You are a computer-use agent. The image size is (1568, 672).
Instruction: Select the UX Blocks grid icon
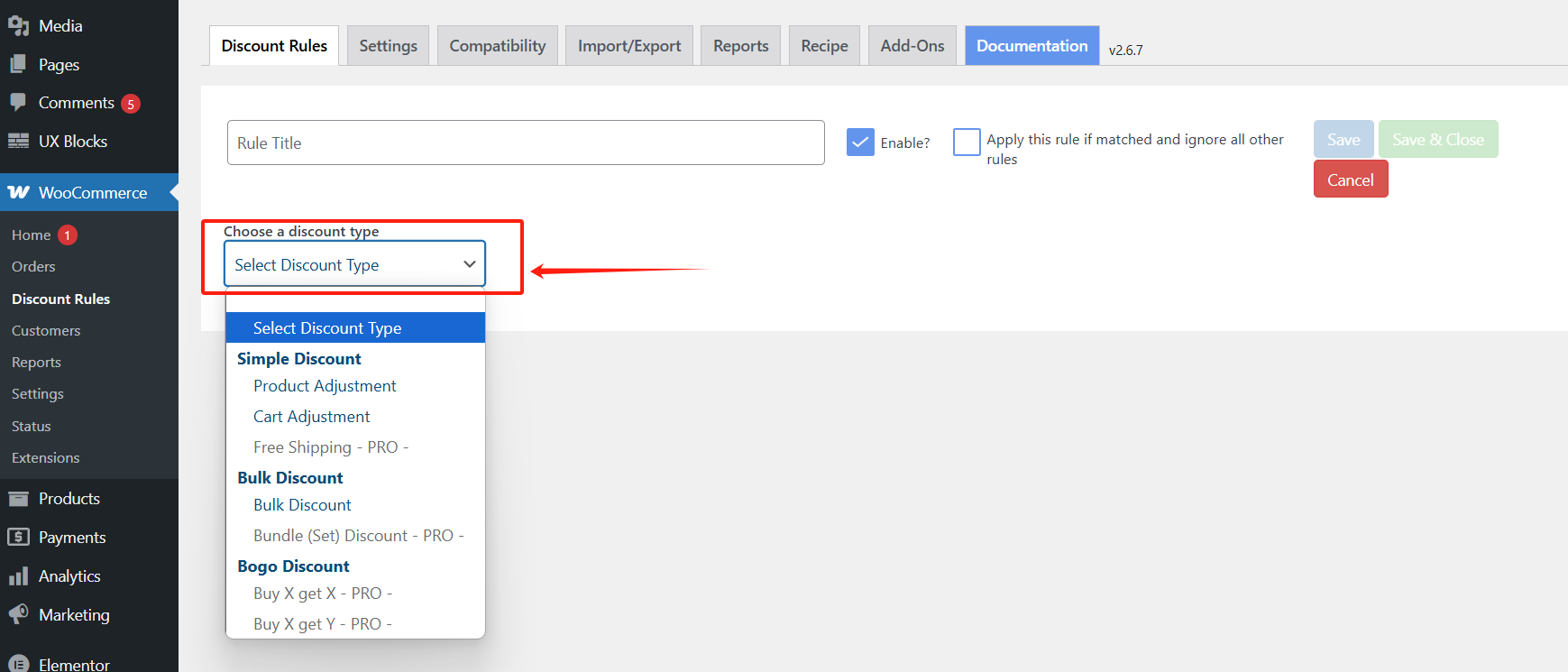18,142
